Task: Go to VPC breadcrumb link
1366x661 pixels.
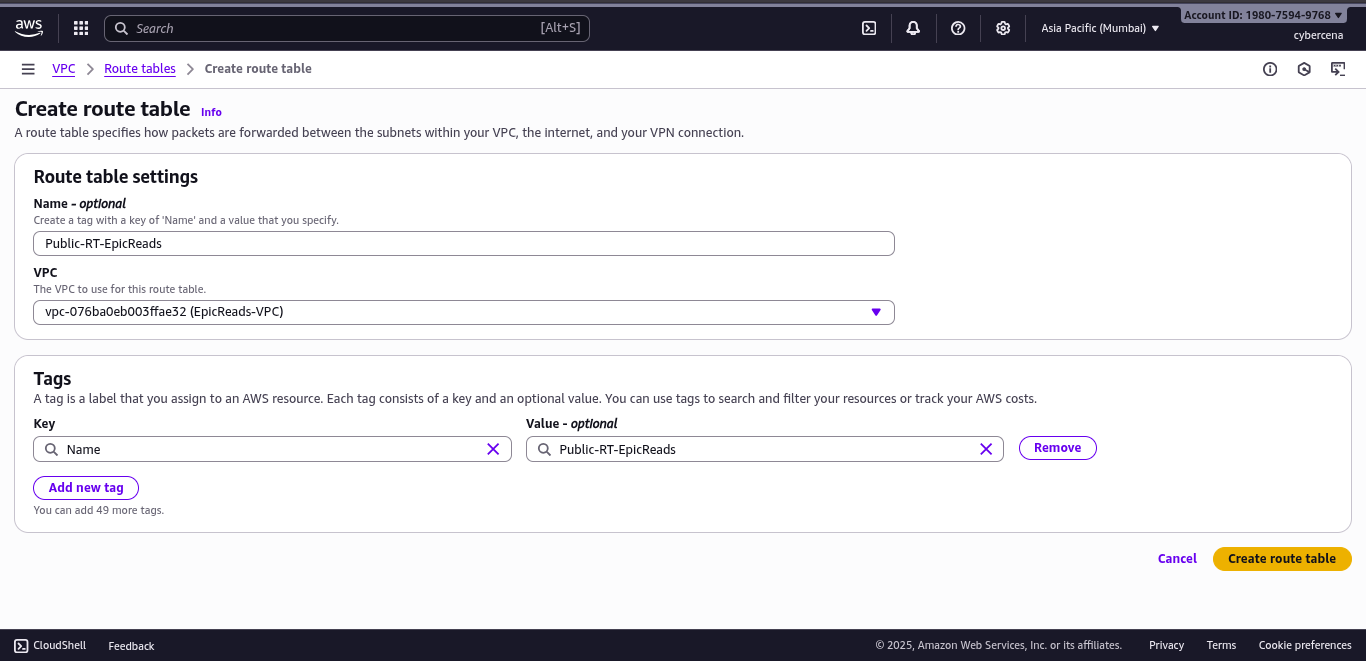Action: (x=63, y=69)
